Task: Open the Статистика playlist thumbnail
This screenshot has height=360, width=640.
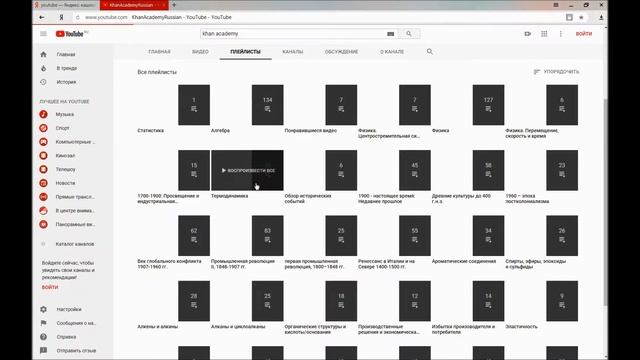Action: click(173, 105)
